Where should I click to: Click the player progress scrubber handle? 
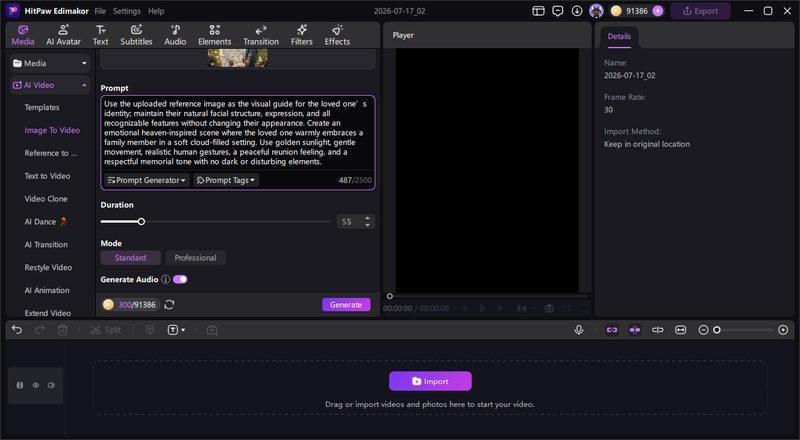pos(390,296)
